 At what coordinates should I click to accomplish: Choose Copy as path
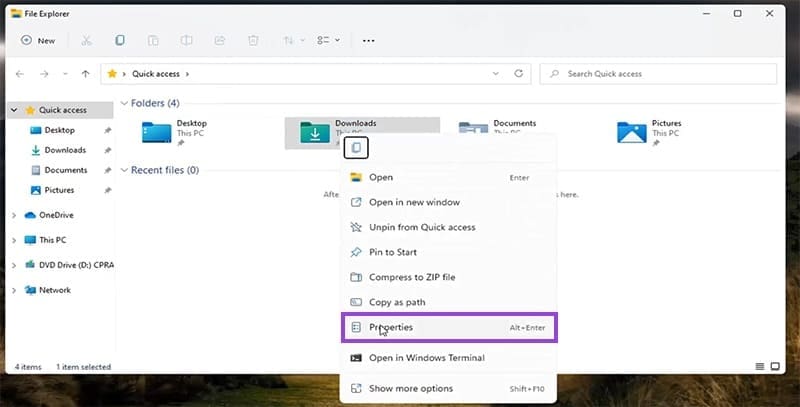pyautogui.click(x=448, y=302)
